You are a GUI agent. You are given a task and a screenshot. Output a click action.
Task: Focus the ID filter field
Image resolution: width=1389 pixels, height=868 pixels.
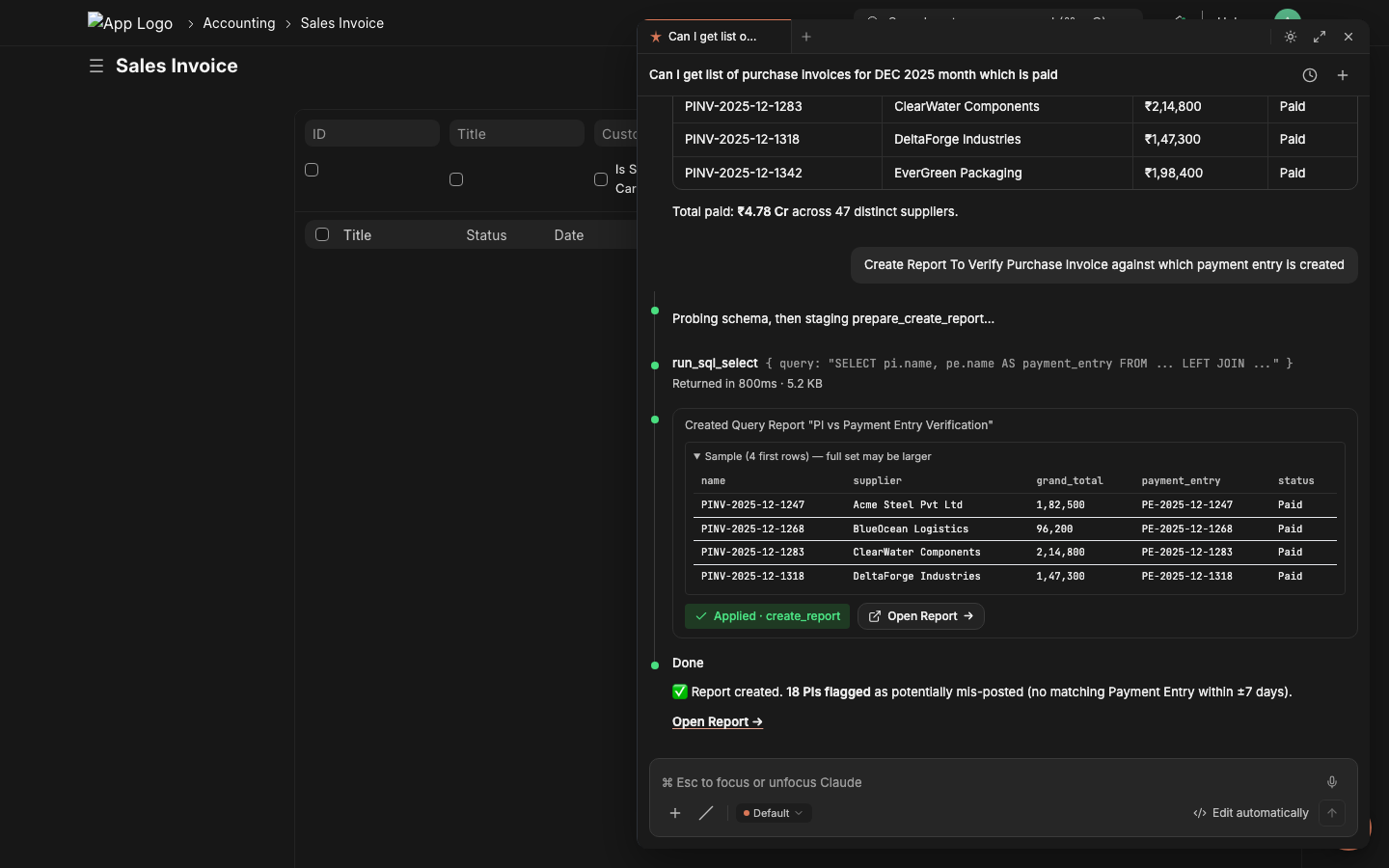372,133
